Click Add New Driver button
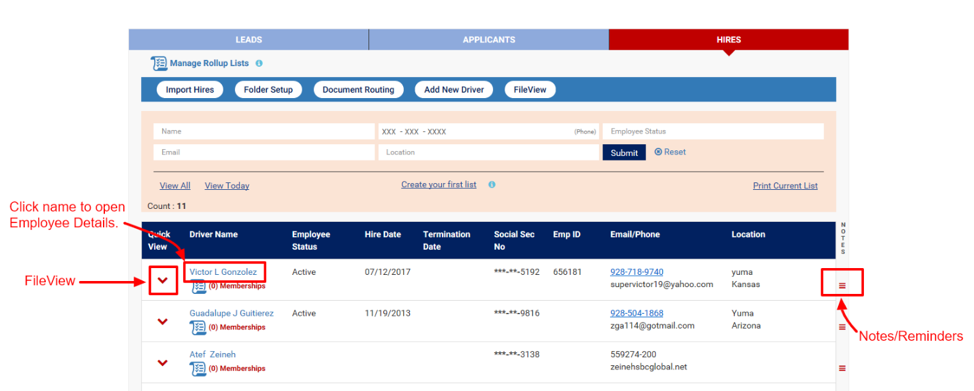 (454, 90)
